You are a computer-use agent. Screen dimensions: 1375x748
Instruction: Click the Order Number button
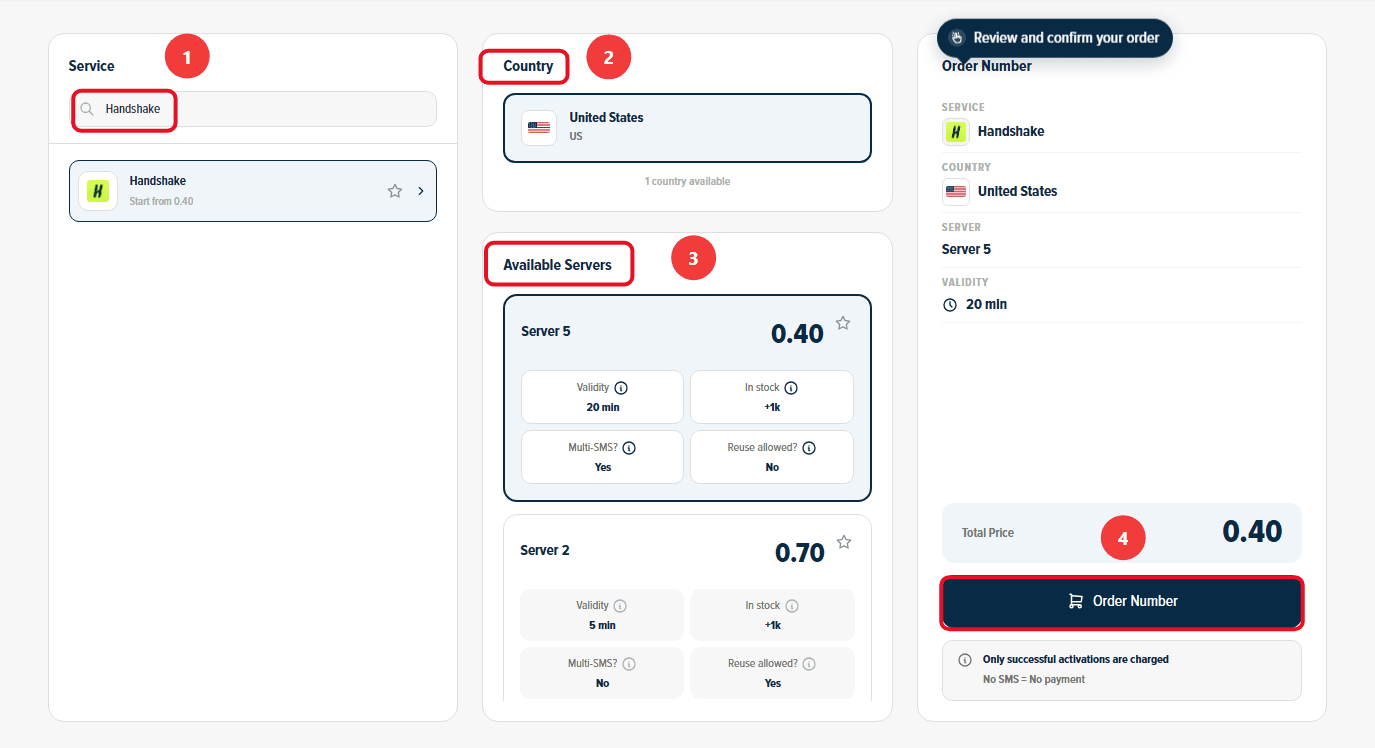1122,602
